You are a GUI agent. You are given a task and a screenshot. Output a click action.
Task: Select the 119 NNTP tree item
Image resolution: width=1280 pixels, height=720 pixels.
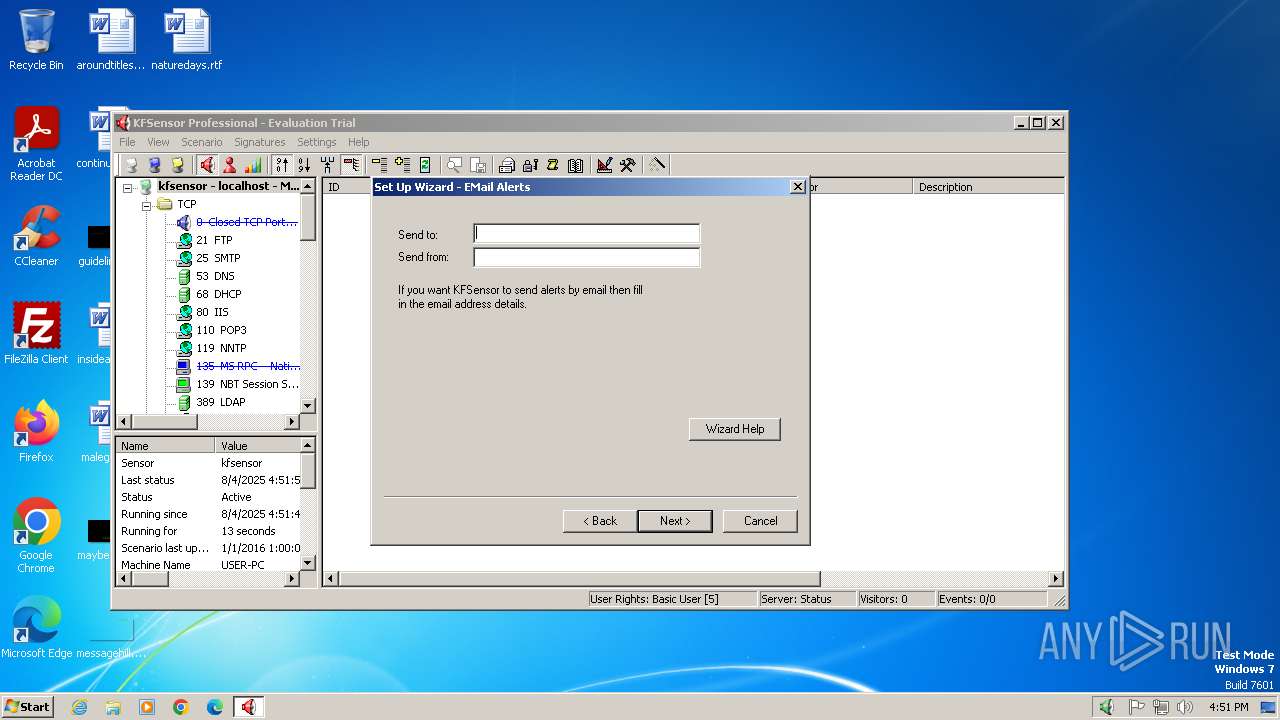pos(220,348)
